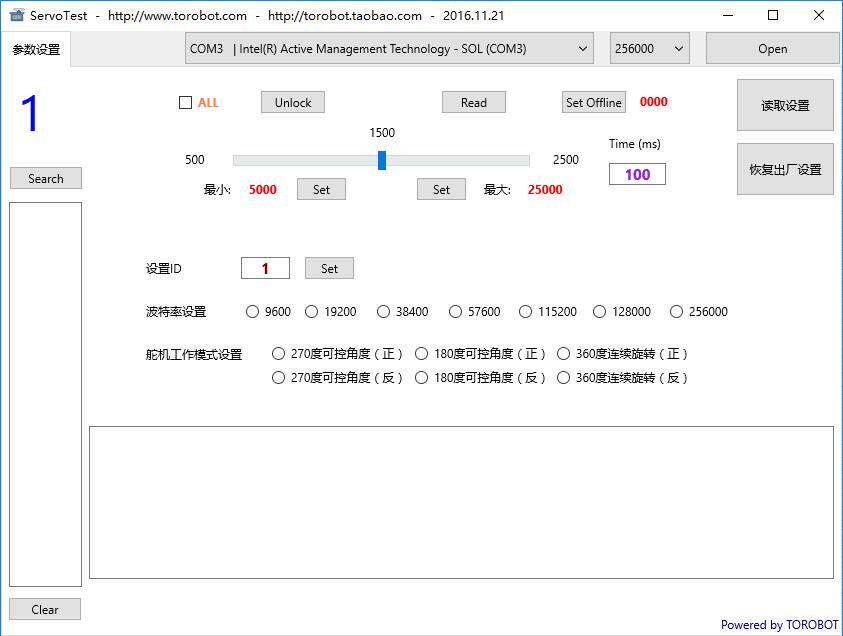Minimize the ServoTest window
Image resolution: width=843 pixels, height=636 pixels.
point(728,15)
